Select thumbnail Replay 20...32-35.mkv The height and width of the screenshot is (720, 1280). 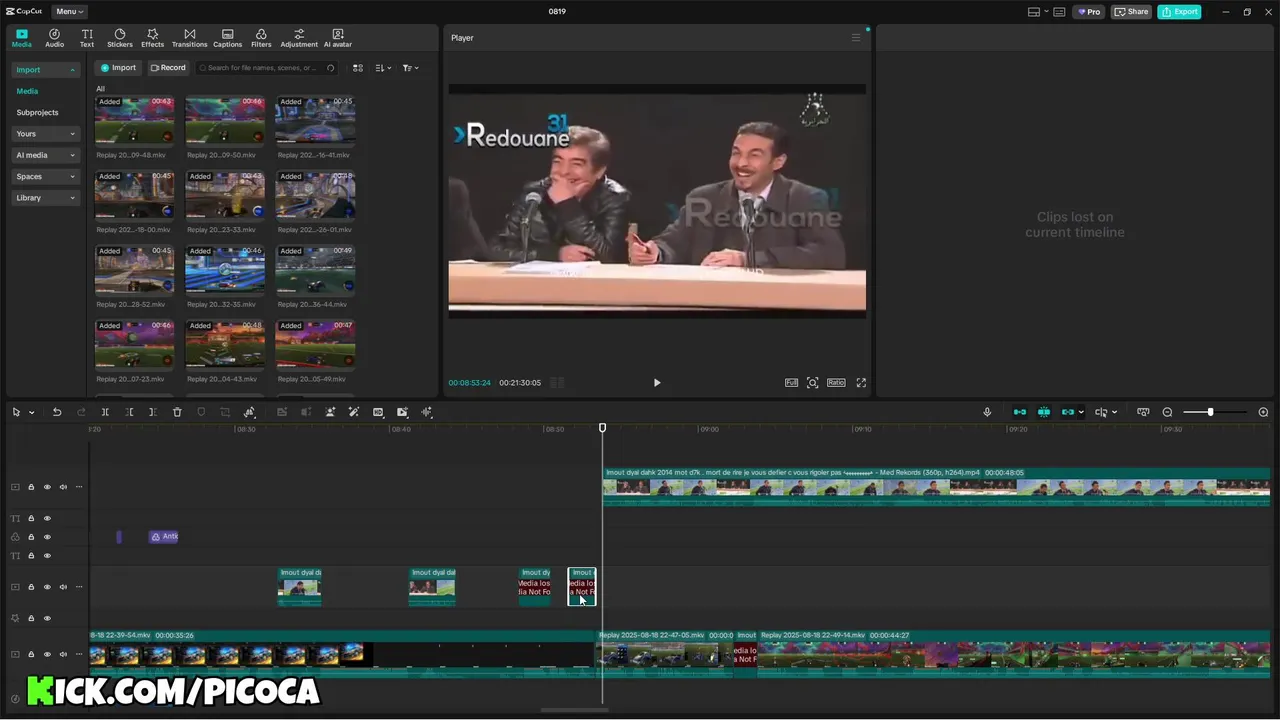tap(225, 271)
